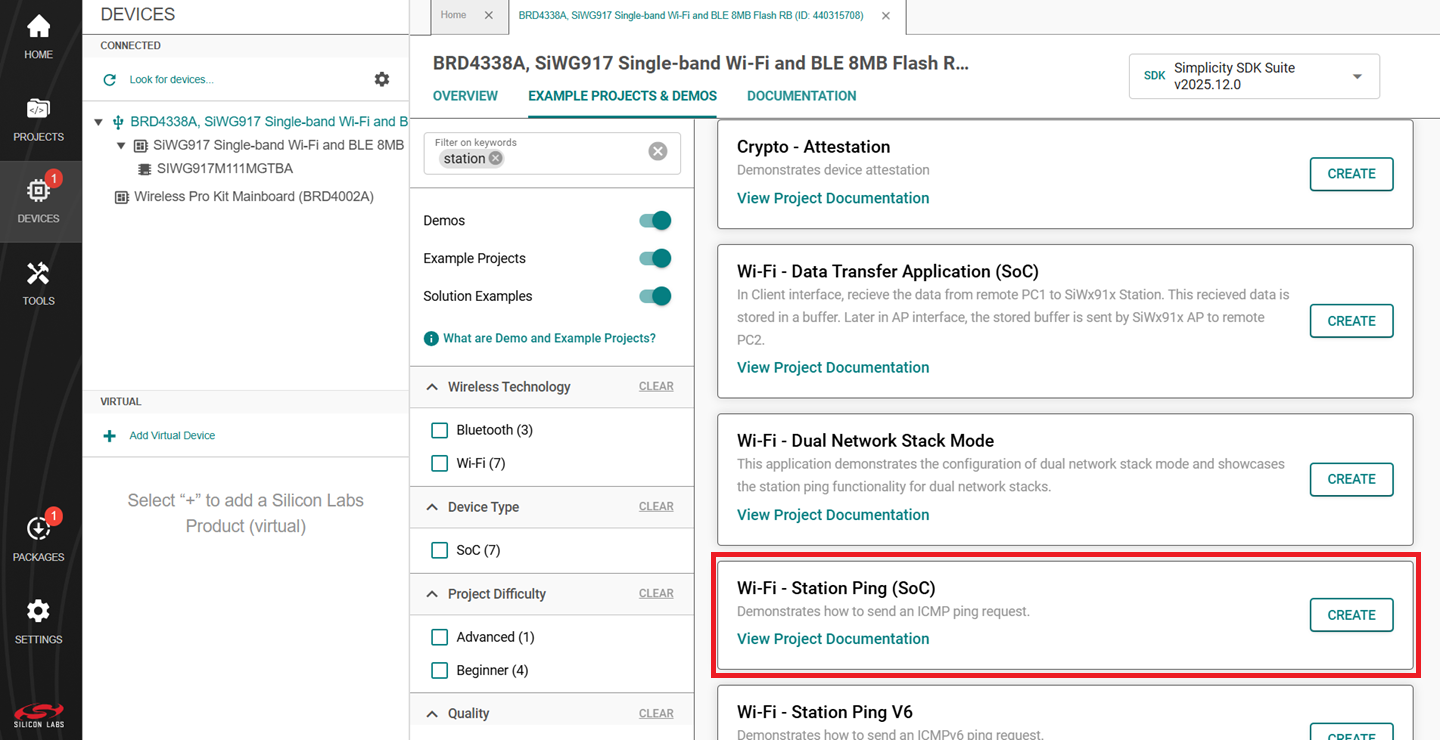Image resolution: width=1440 pixels, height=740 pixels.
Task: Open the device settings gear icon
Action: (x=382, y=79)
